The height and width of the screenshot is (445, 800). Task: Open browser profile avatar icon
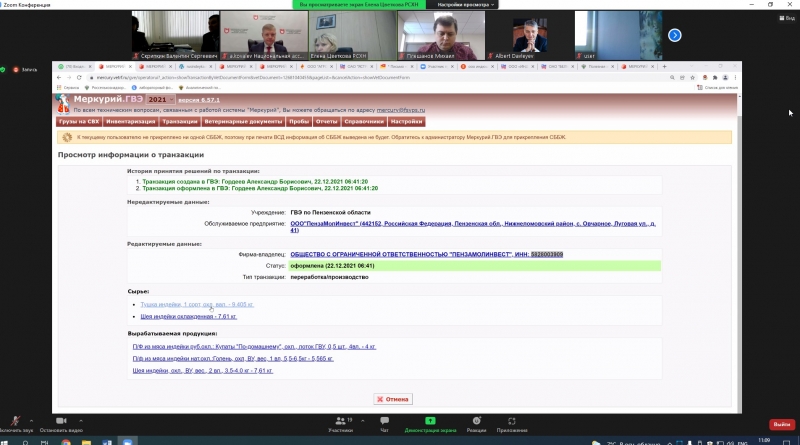click(725, 78)
